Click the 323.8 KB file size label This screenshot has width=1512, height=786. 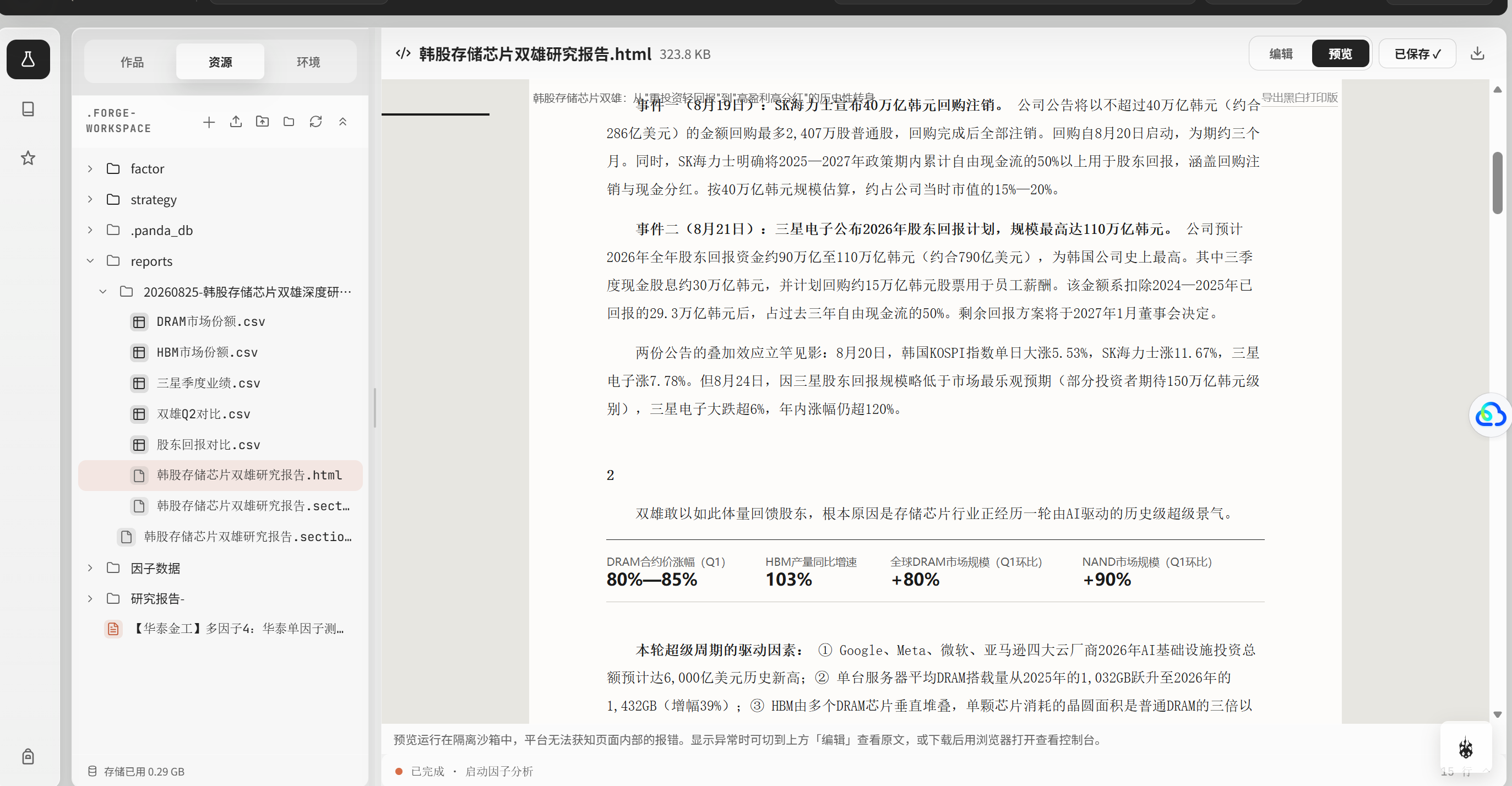684,54
